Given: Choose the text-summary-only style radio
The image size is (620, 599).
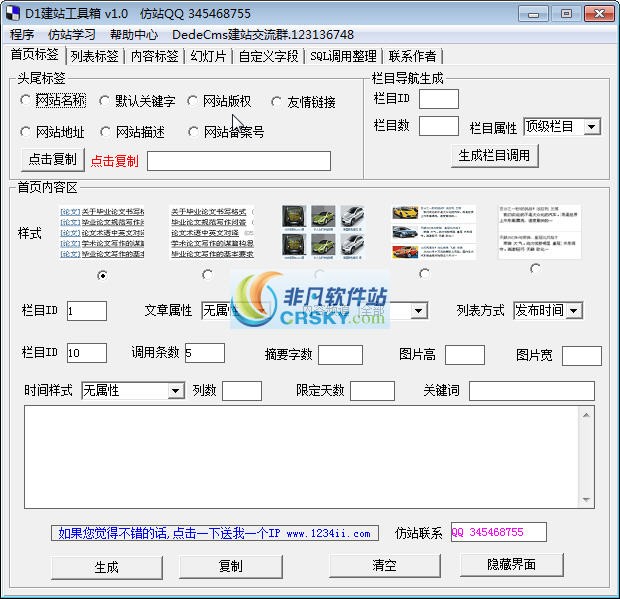Looking at the screenshot, I should [x=535, y=269].
